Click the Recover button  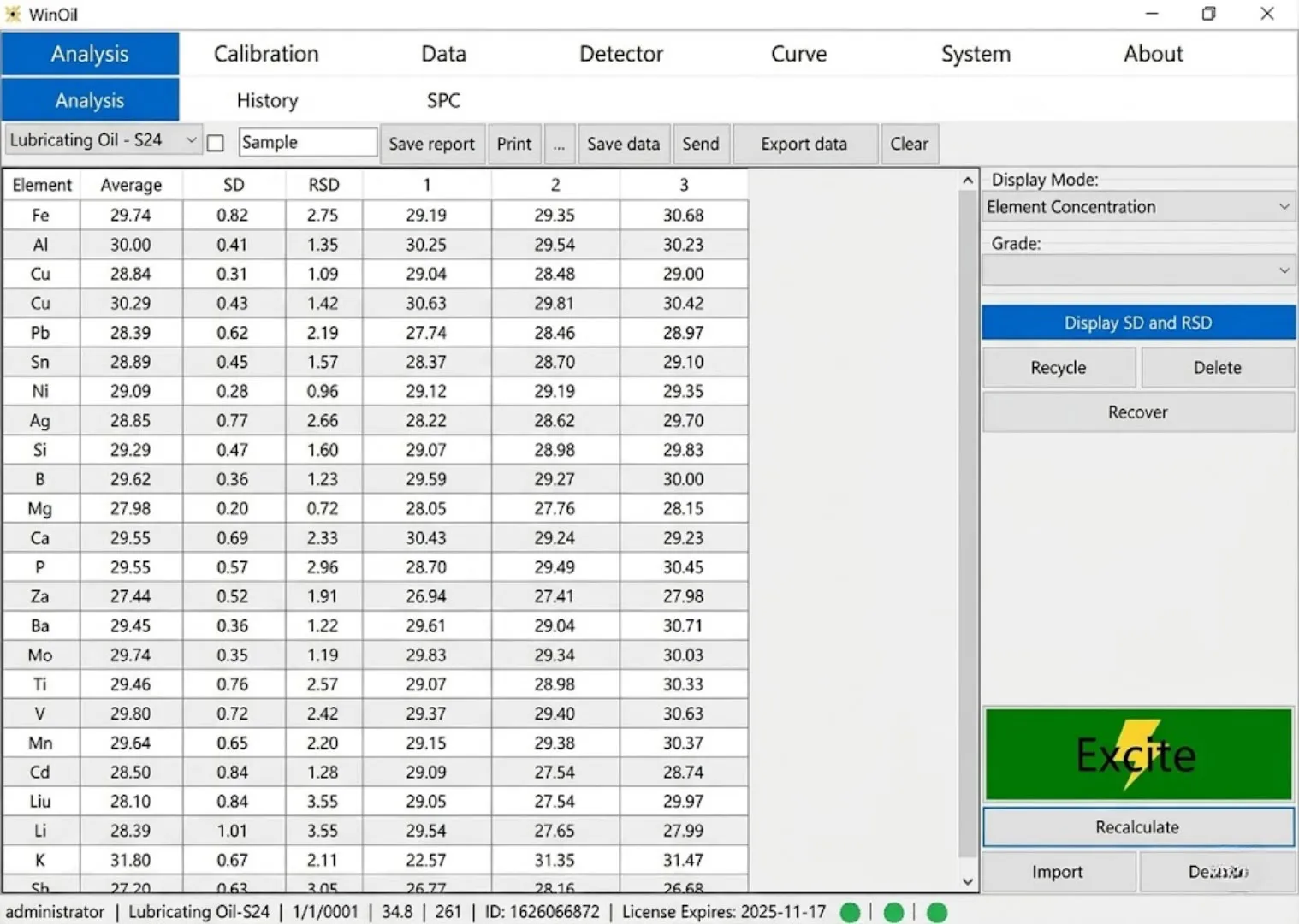pos(1138,412)
